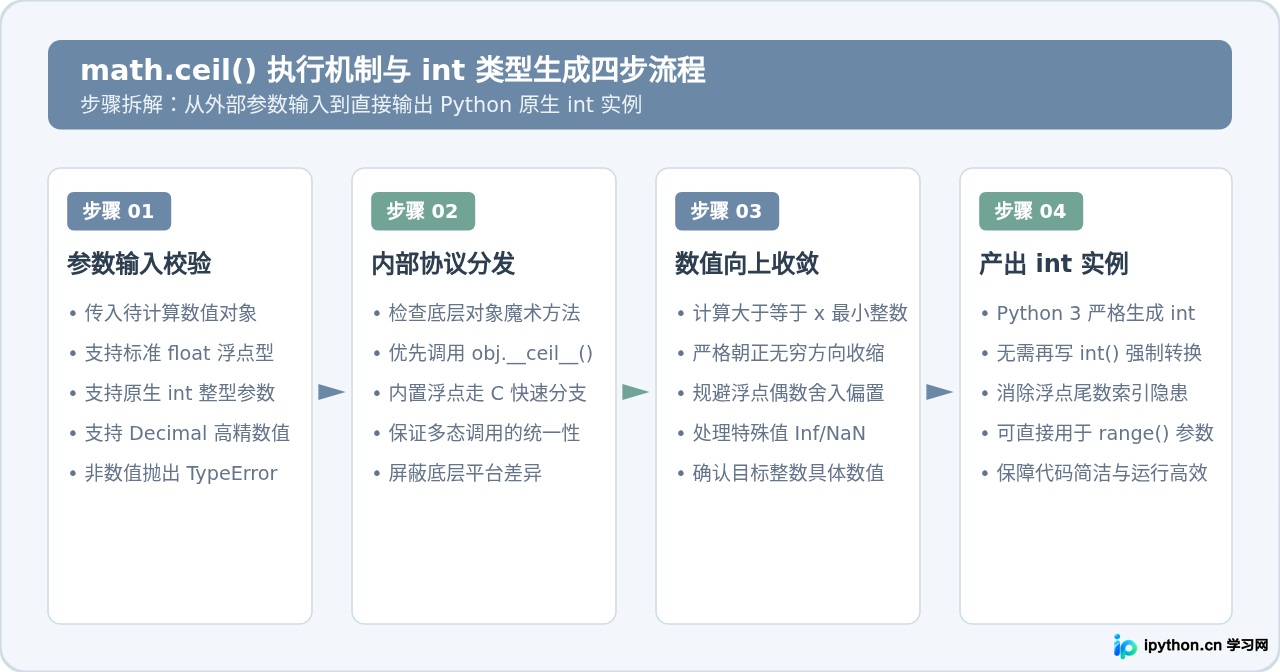Click bullet 优先调用 obj.__ceil__()
Image resolution: width=1280 pixels, height=672 pixels.
(x=482, y=353)
